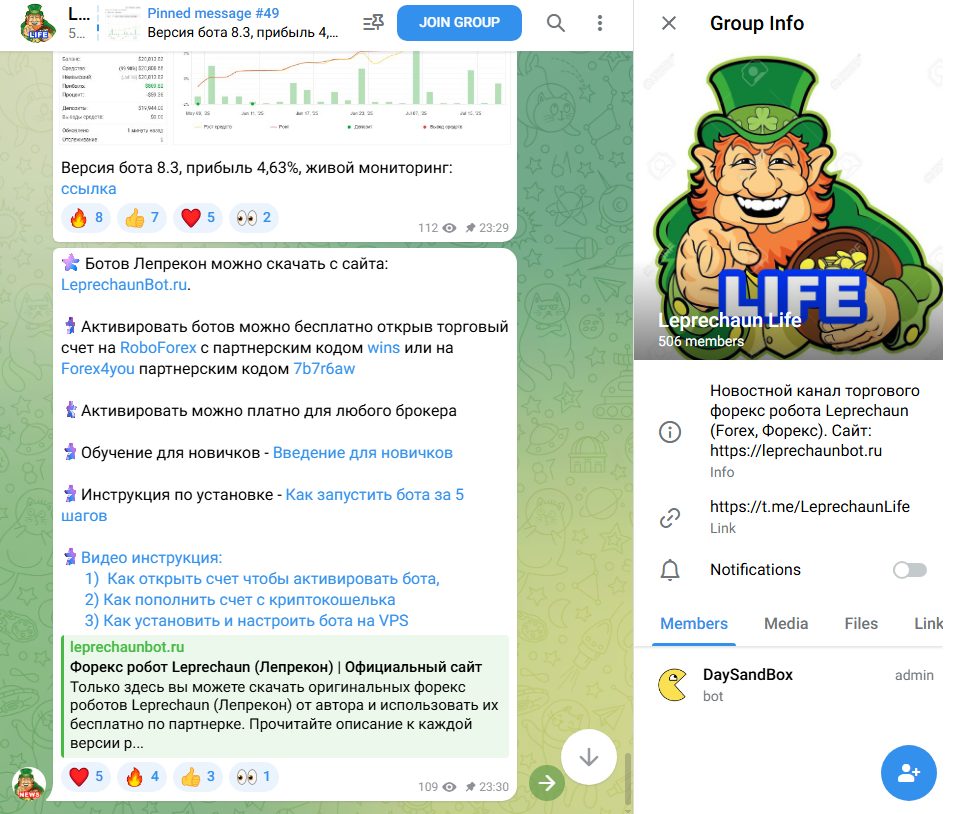Click the info circle icon in Group Info

670,432
